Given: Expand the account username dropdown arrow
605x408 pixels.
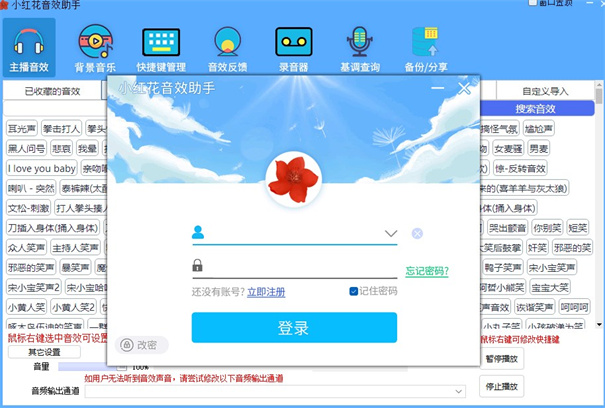Looking at the screenshot, I should coord(390,234).
